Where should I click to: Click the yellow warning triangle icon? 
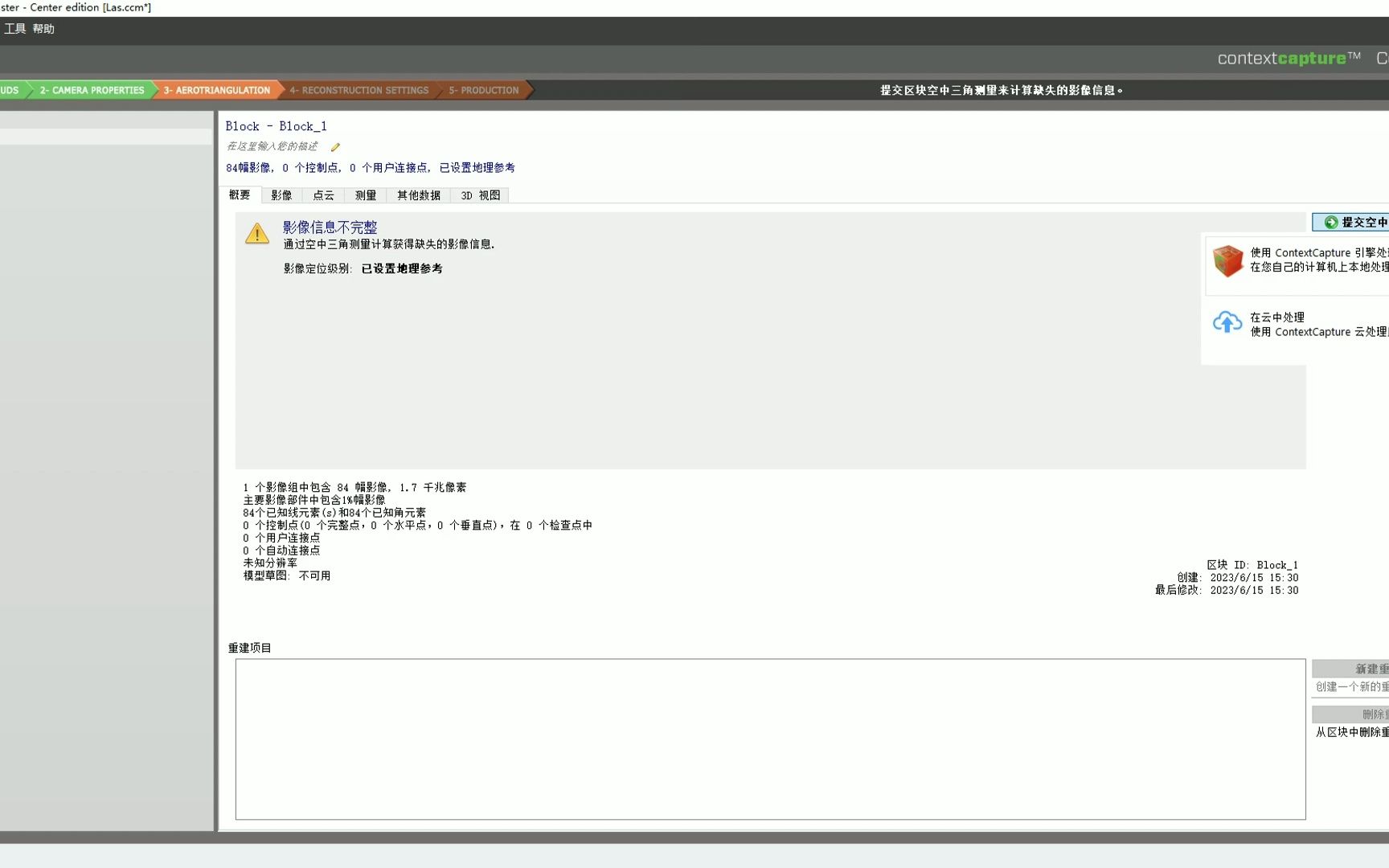(x=257, y=234)
